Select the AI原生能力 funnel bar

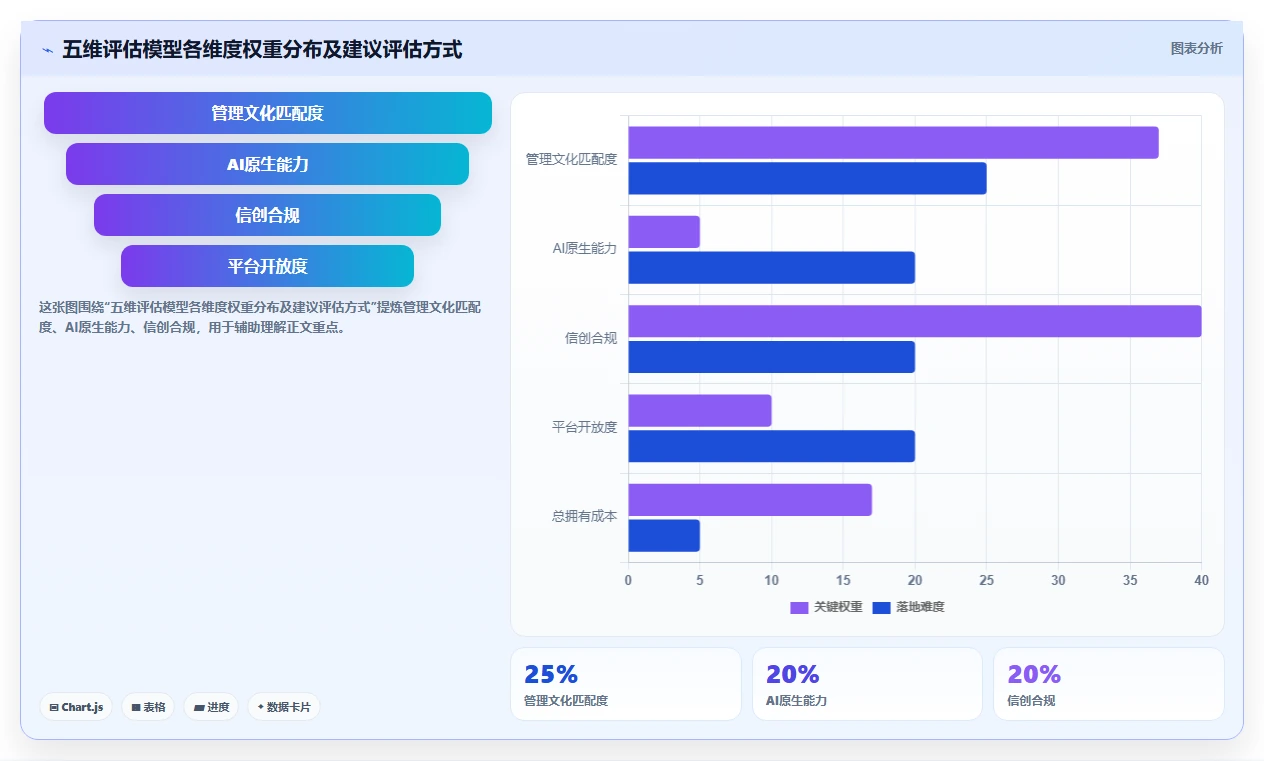pyautogui.click(x=268, y=164)
